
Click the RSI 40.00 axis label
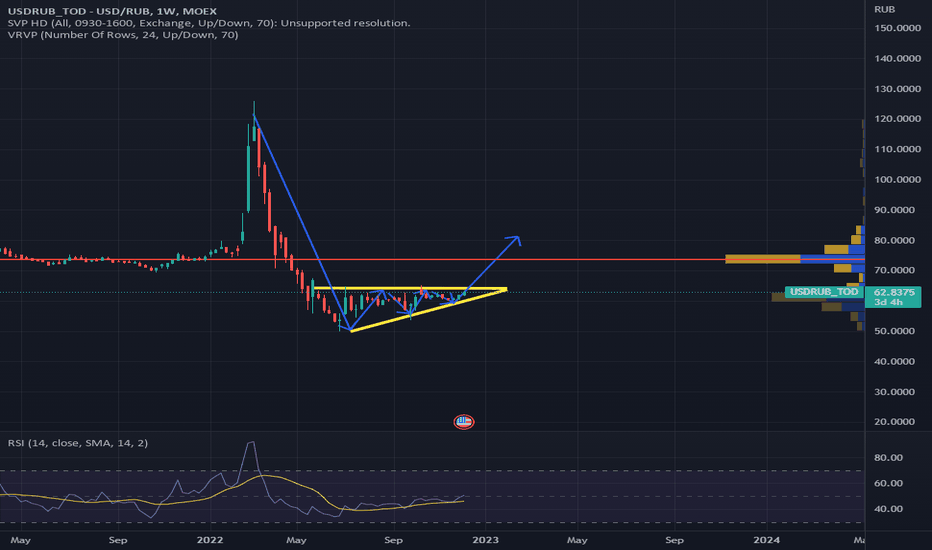click(888, 509)
